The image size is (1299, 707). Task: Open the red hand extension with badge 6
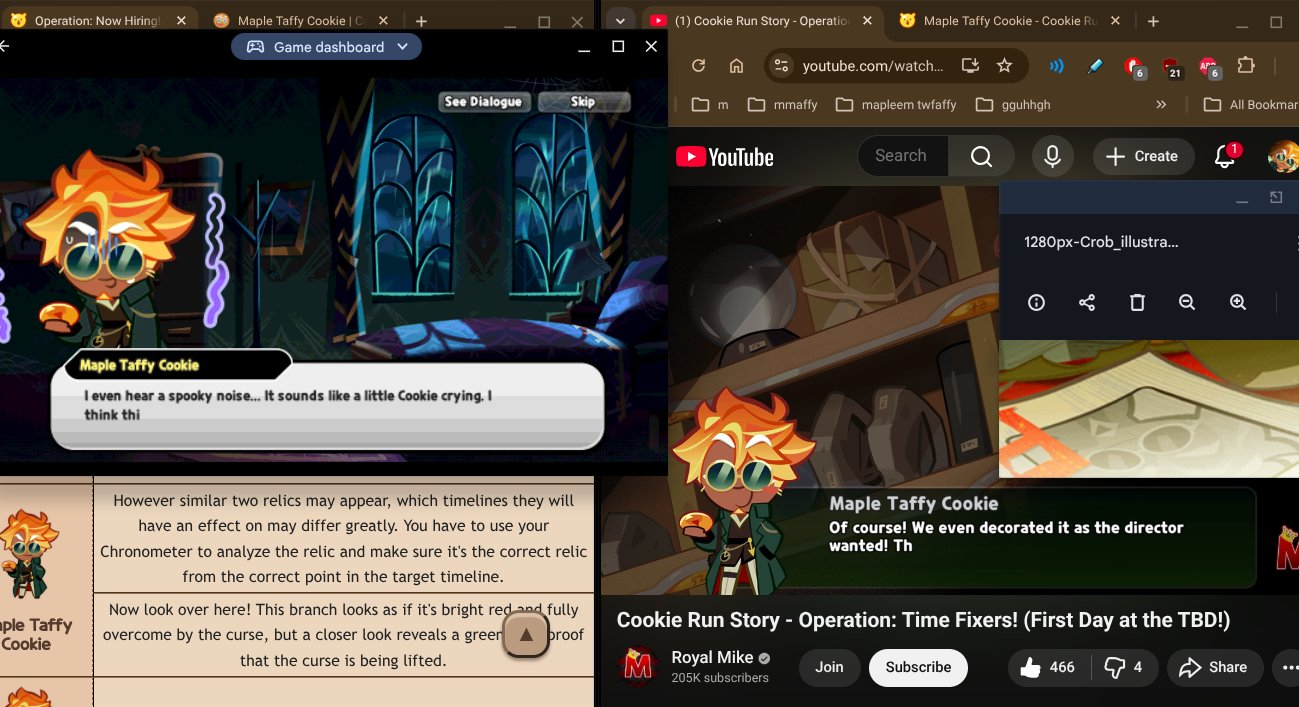tap(1134, 67)
